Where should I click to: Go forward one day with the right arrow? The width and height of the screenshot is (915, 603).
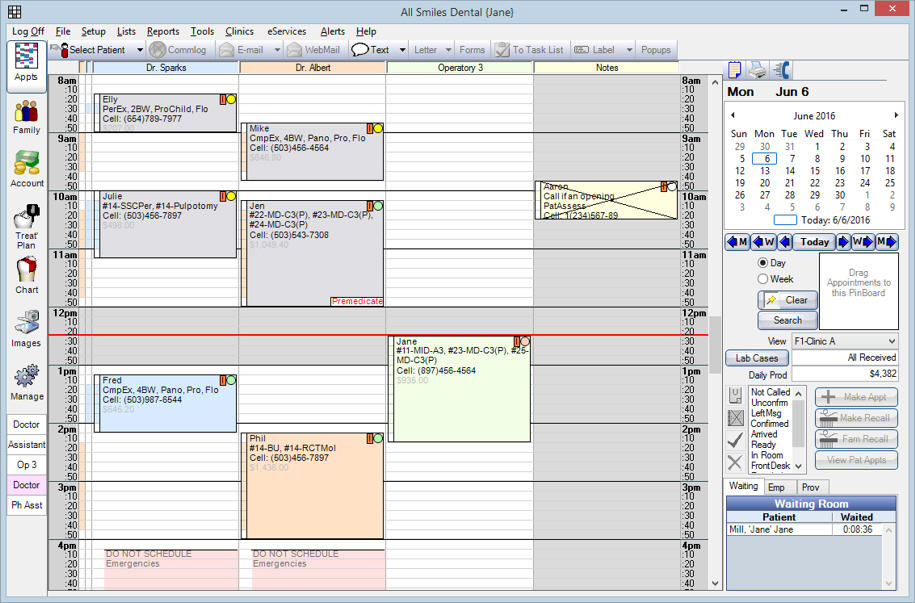[843, 242]
